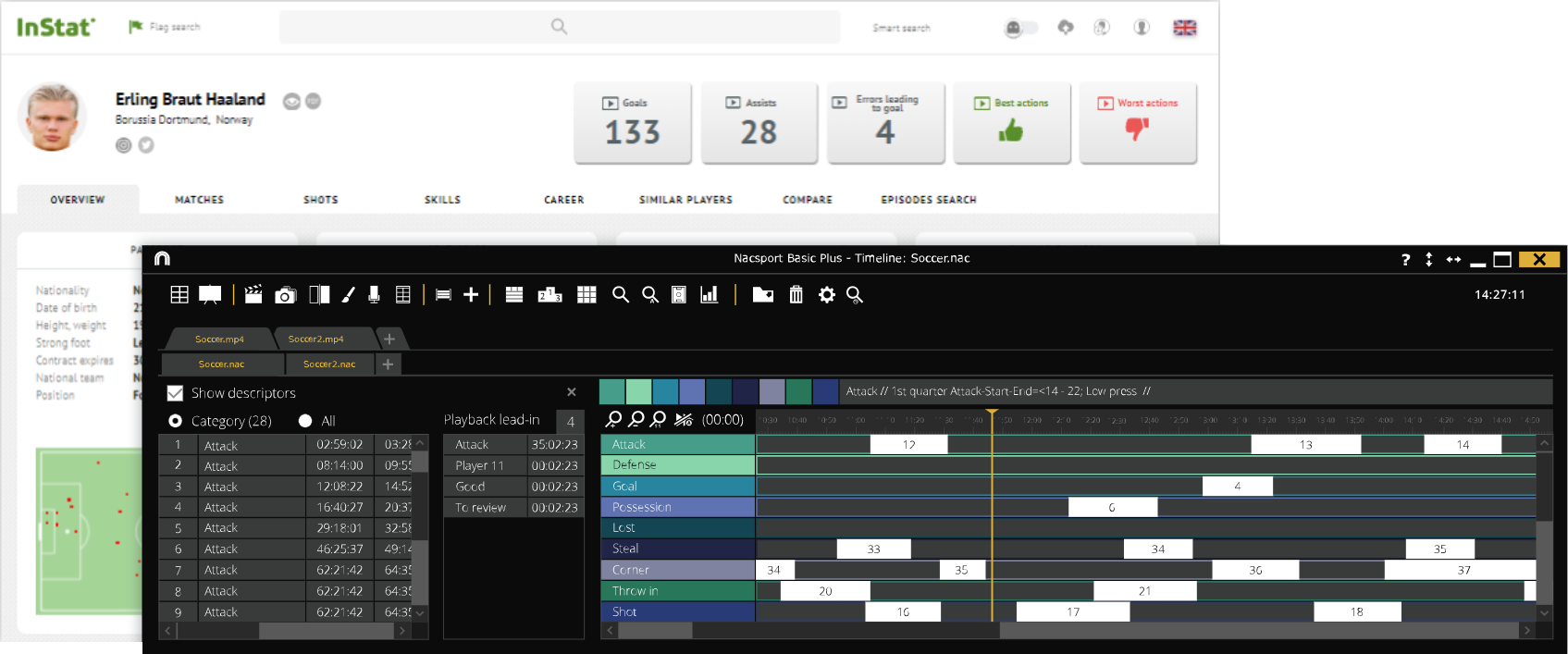Screen dimensions: 1568x654
Task: Click the microphone icon in Nacsport toolbar
Action: pyautogui.click(x=374, y=294)
